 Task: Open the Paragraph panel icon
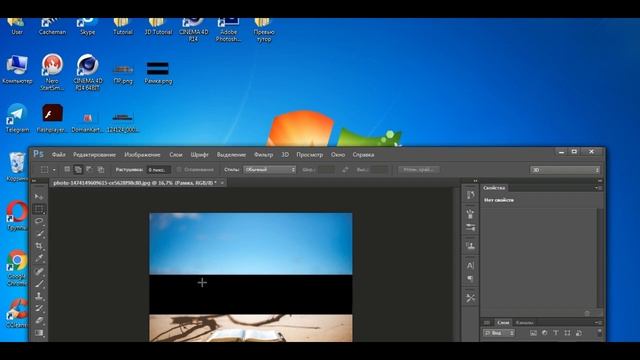click(x=470, y=279)
